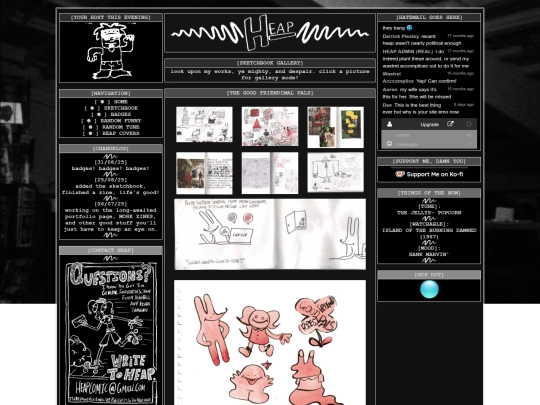
Task: Click Support Me on Ko-fi button
Action: click(429, 174)
